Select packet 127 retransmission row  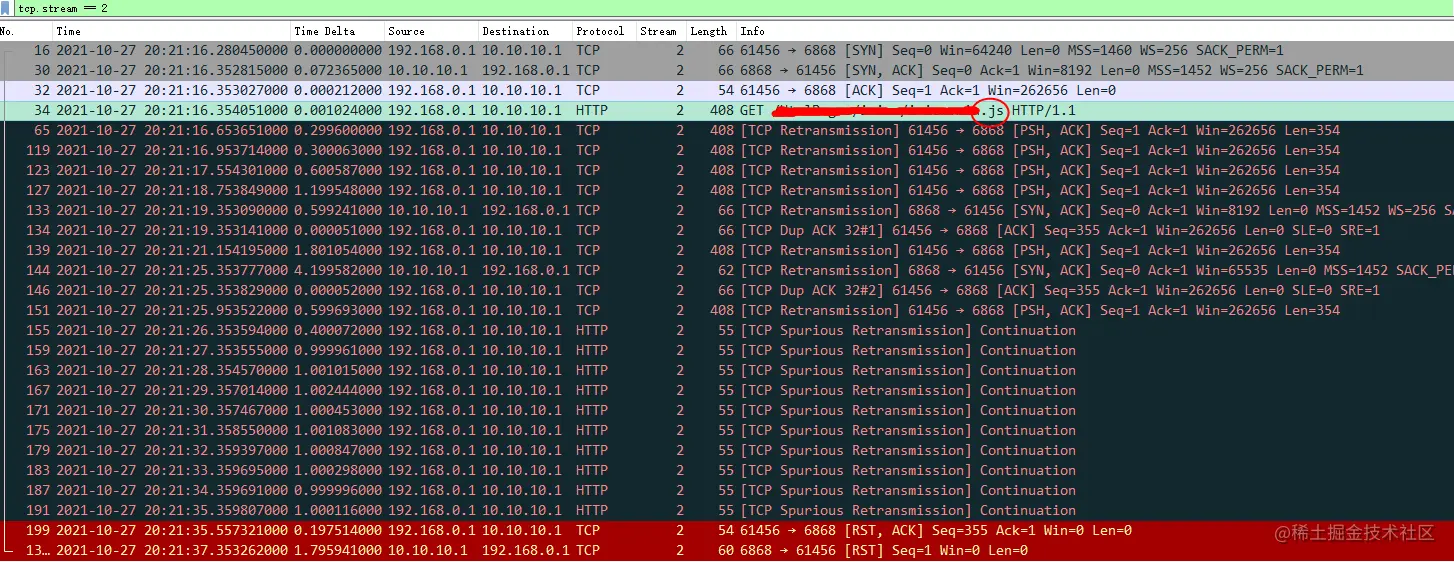pyautogui.click(x=727, y=191)
